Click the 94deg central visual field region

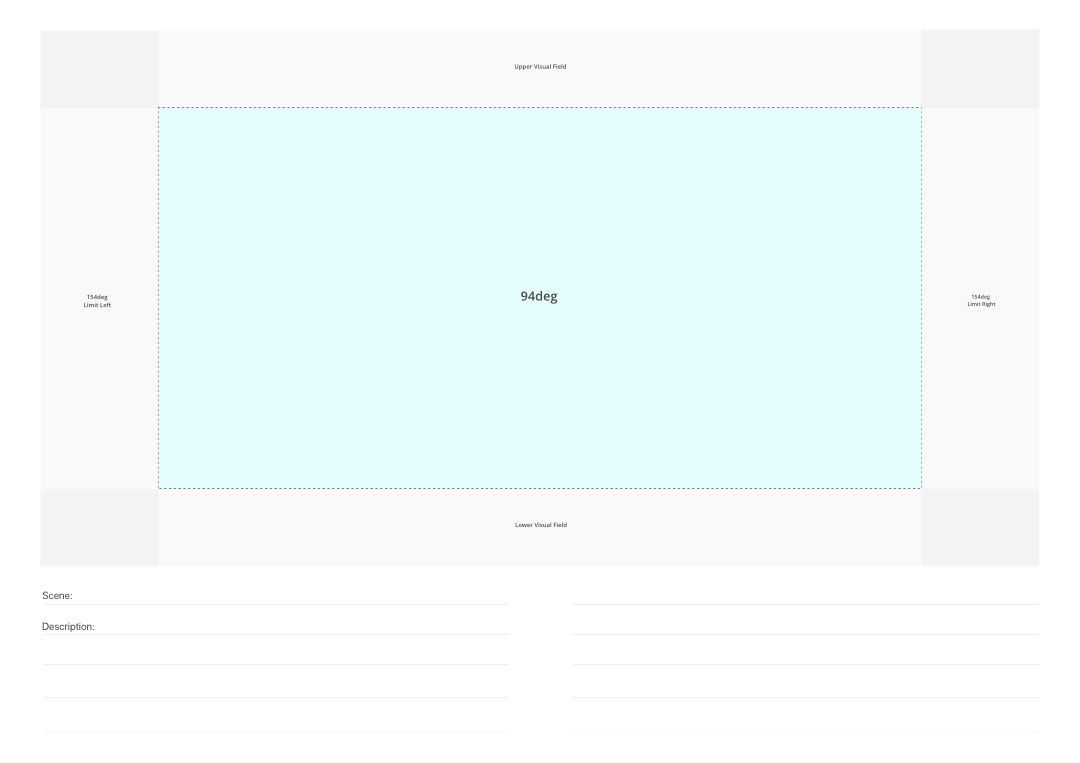pos(540,296)
